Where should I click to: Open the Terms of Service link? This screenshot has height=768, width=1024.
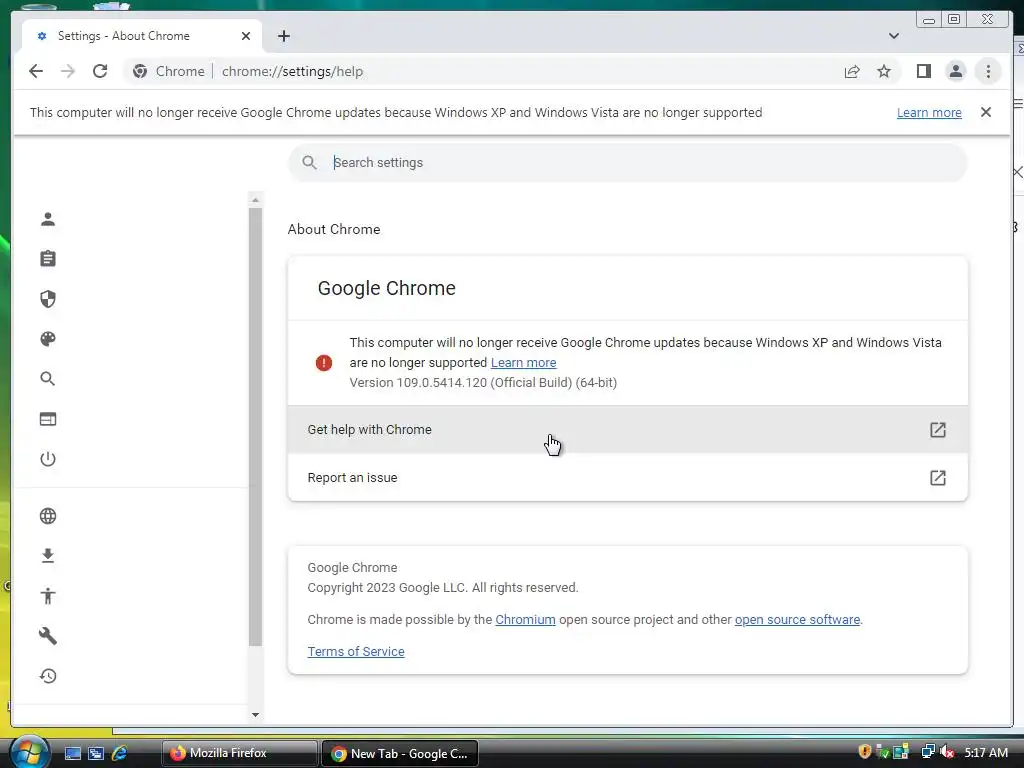tap(356, 651)
